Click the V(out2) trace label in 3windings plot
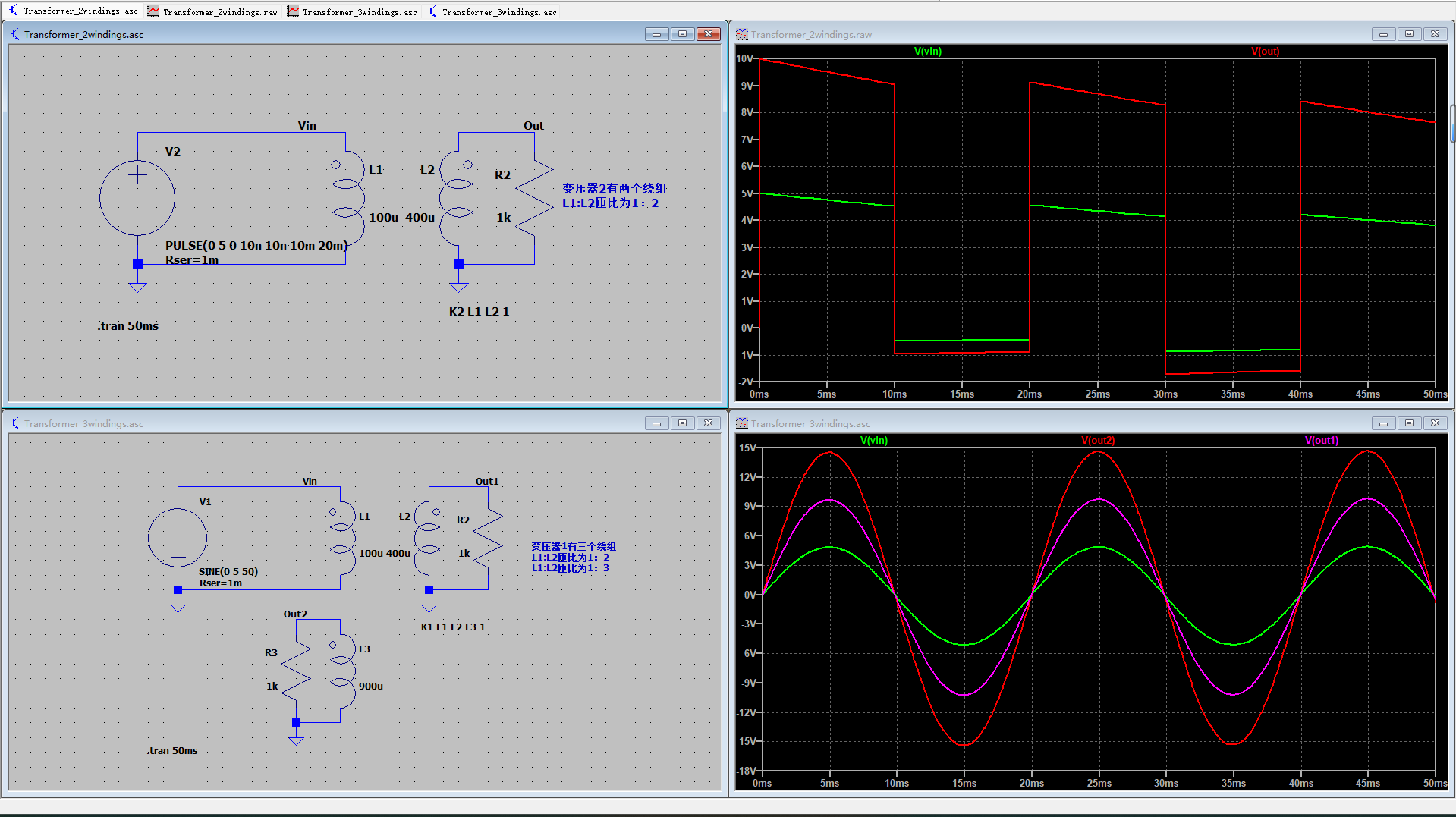Image resolution: width=1456 pixels, height=817 pixels. (1098, 440)
